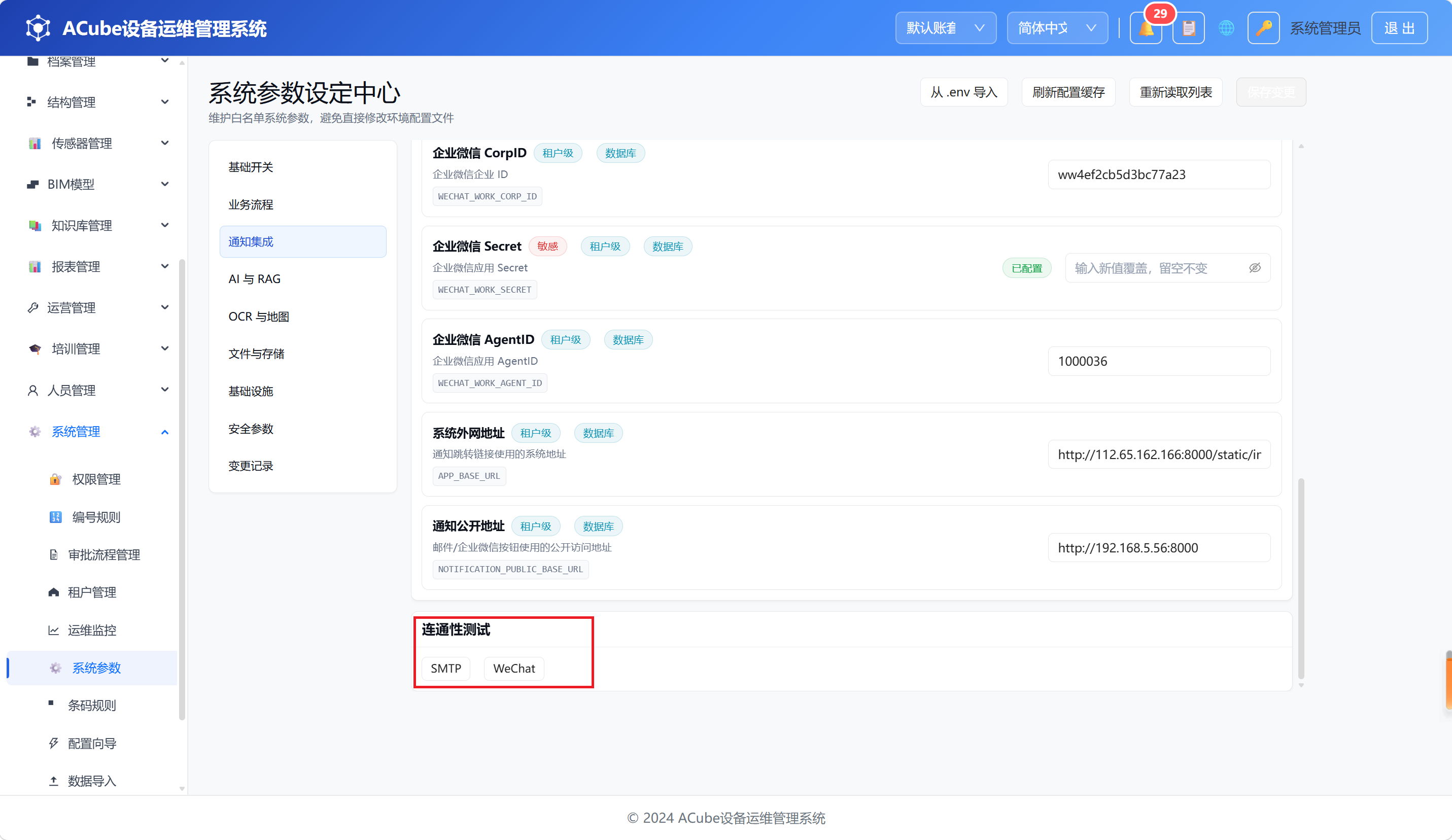Screen dimensions: 1452x840
Task: Click the 企业微信 AgentID input field
Action: click(x=1159, y=361)
